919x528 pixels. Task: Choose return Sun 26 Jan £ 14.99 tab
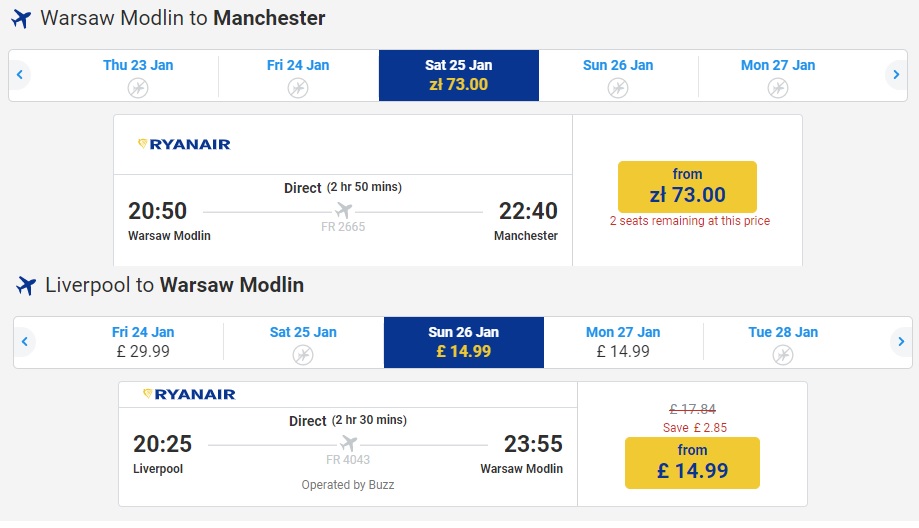[x=464, y=342]
